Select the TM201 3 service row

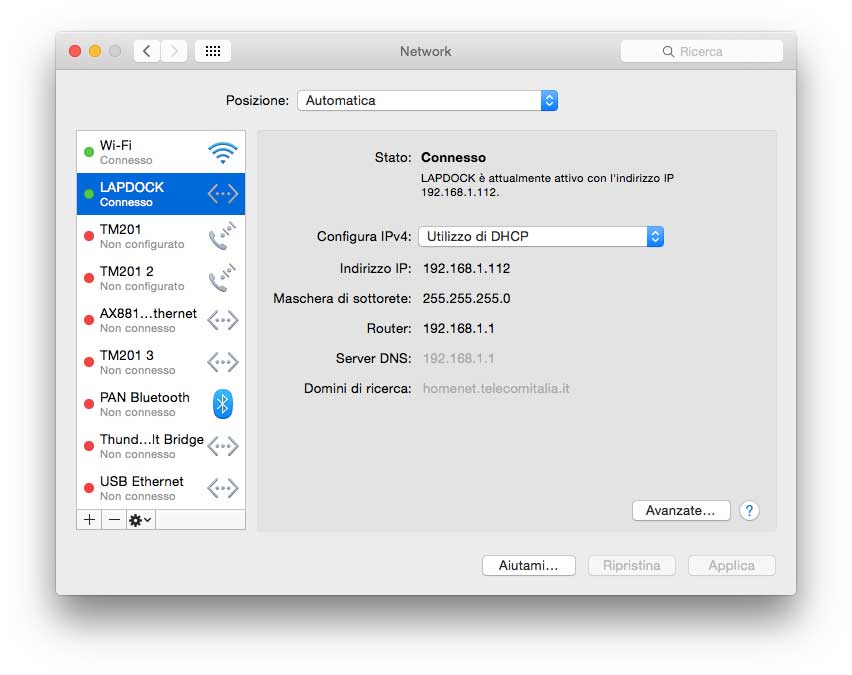161,362
